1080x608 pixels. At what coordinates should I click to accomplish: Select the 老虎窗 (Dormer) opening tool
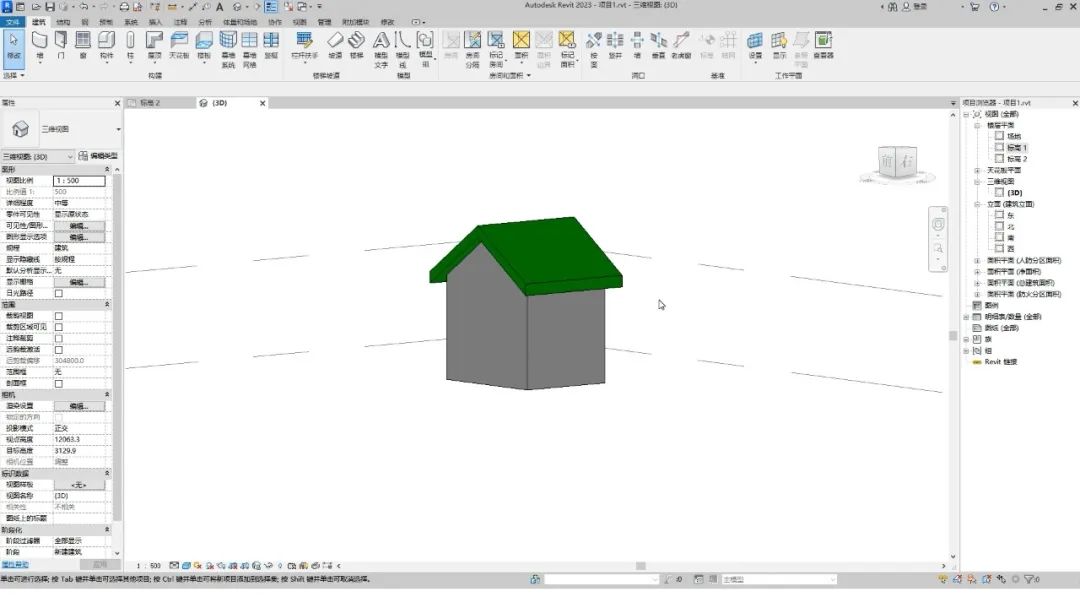coord(681,45)
